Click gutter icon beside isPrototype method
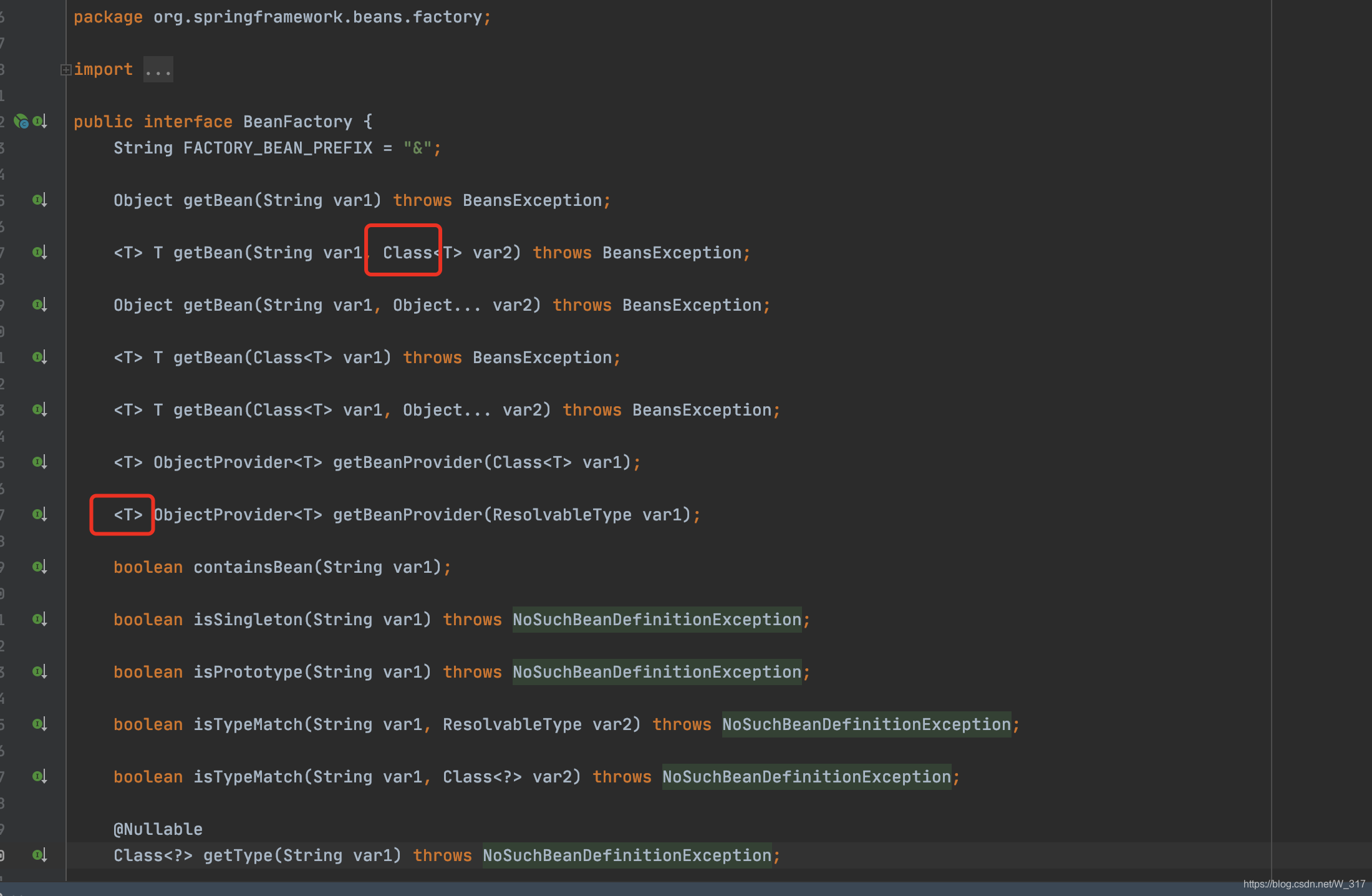Viewport: 1372px width, 896px height. pyautogui.click(x=40, y=671)
